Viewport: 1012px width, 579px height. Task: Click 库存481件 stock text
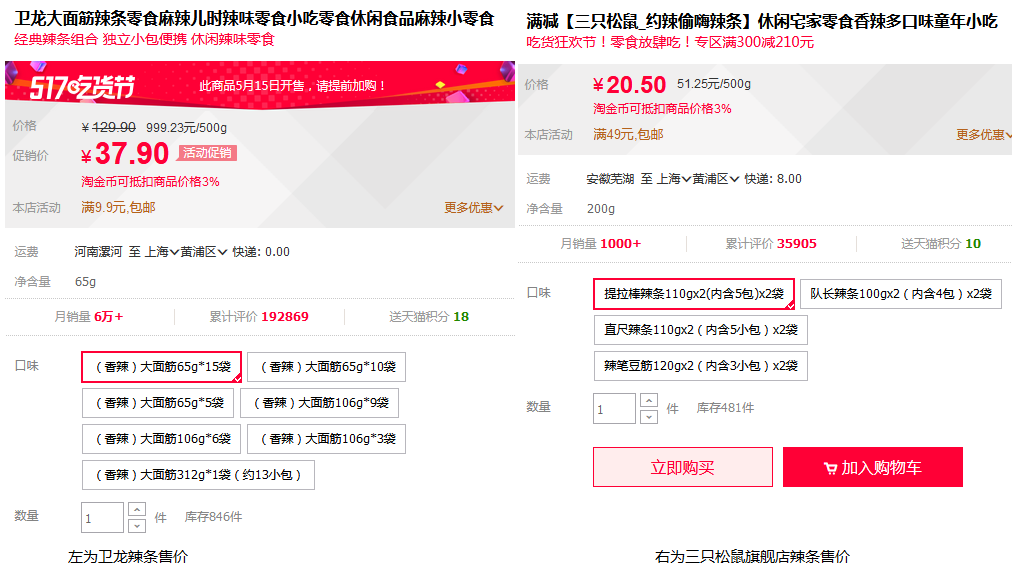pyautogui.click(x=725, y=408)
